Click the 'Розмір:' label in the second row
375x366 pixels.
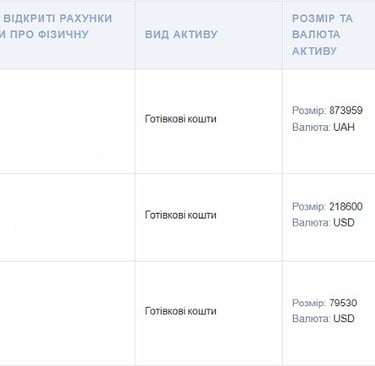[309, 206]
